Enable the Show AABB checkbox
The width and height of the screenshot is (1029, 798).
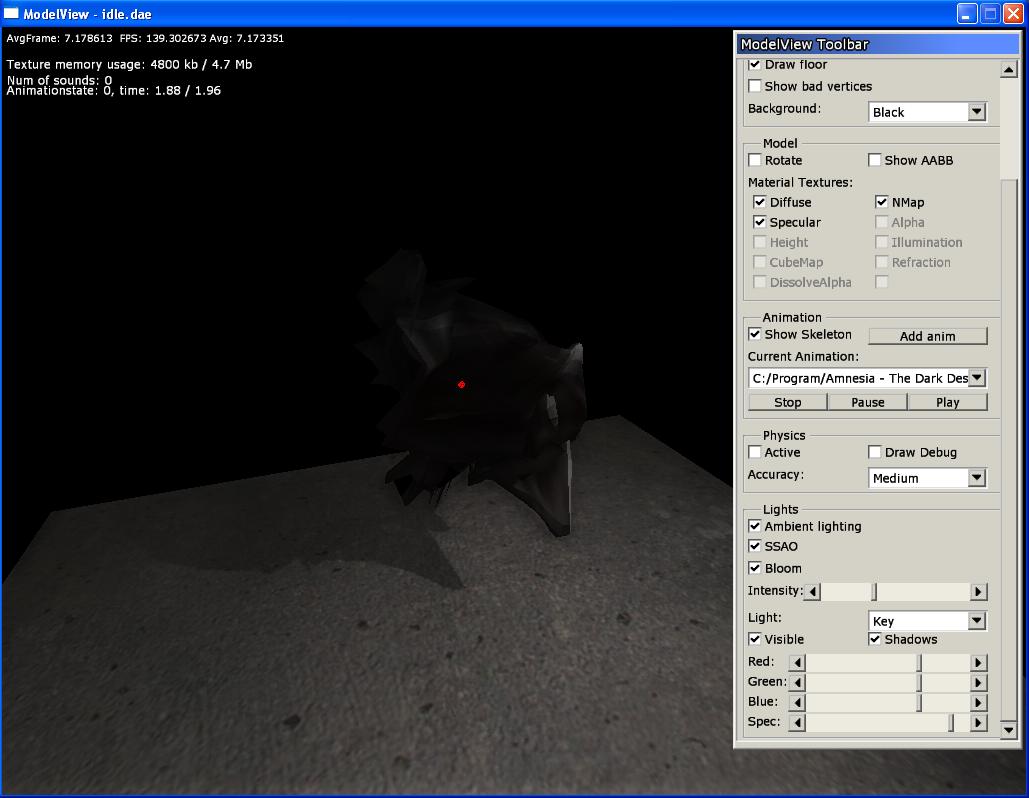coord(875,160)
